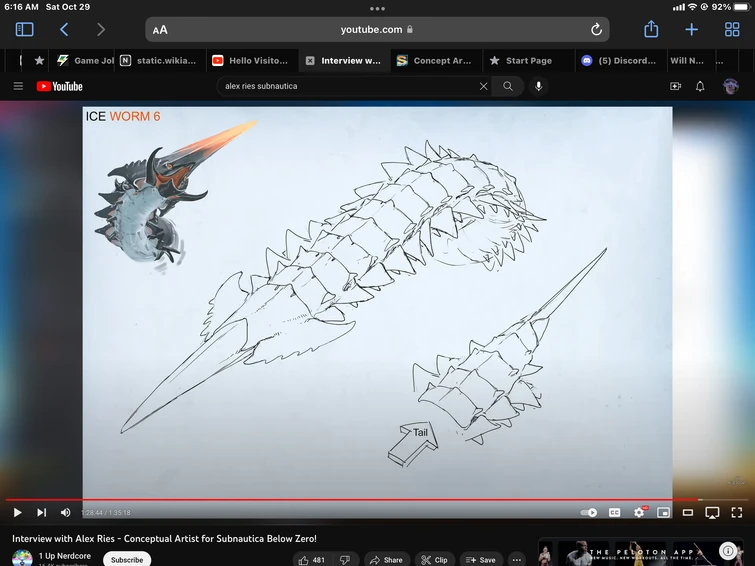Open the YouTube hamburger menu
This screenshot has width=755, height=566.
click(18, 86)
